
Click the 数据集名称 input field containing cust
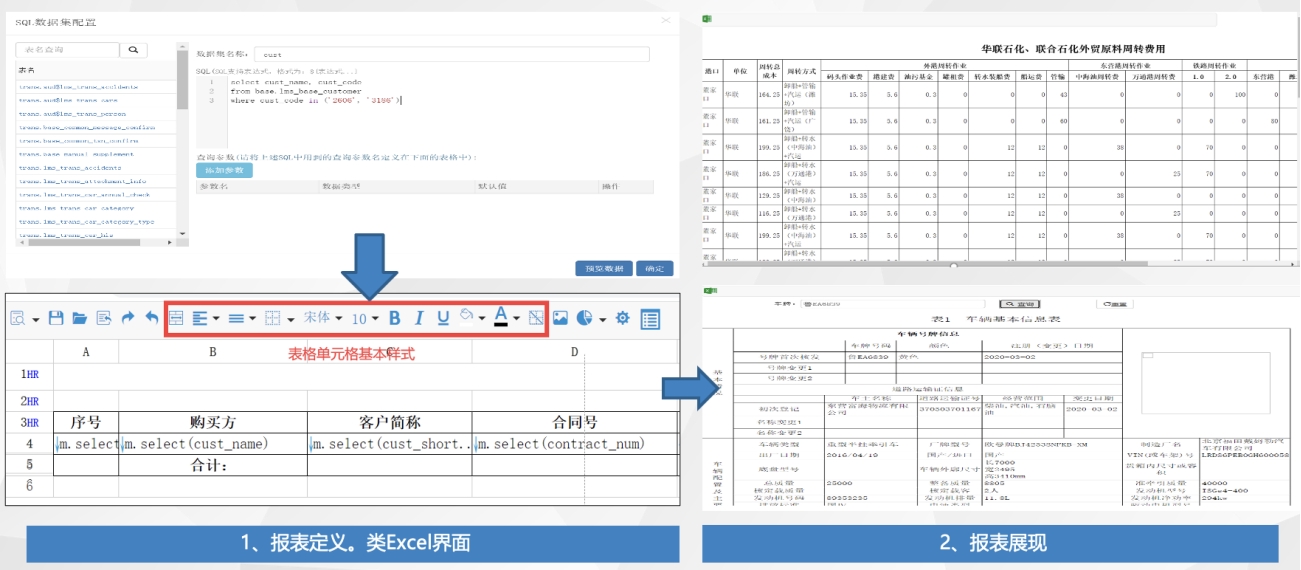pyautogui.click(x=451, y=54)
